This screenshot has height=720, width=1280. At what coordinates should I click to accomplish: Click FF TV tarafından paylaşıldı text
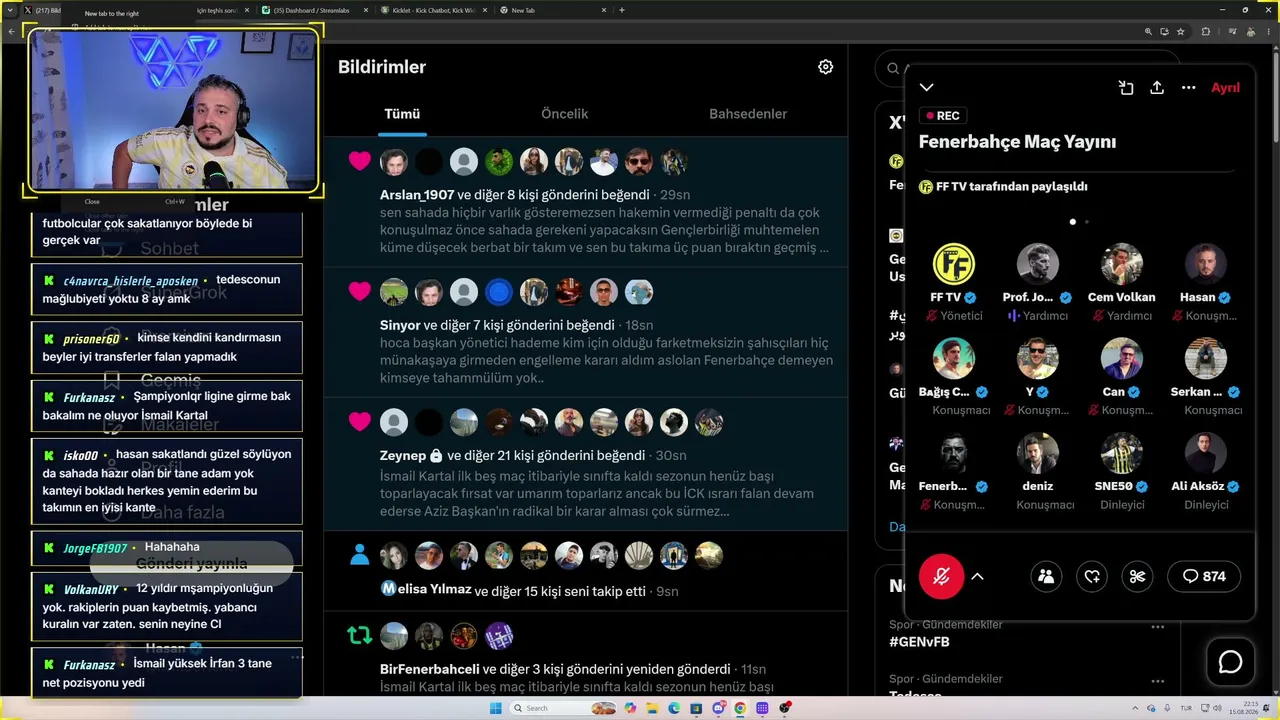click(1011, 187)
